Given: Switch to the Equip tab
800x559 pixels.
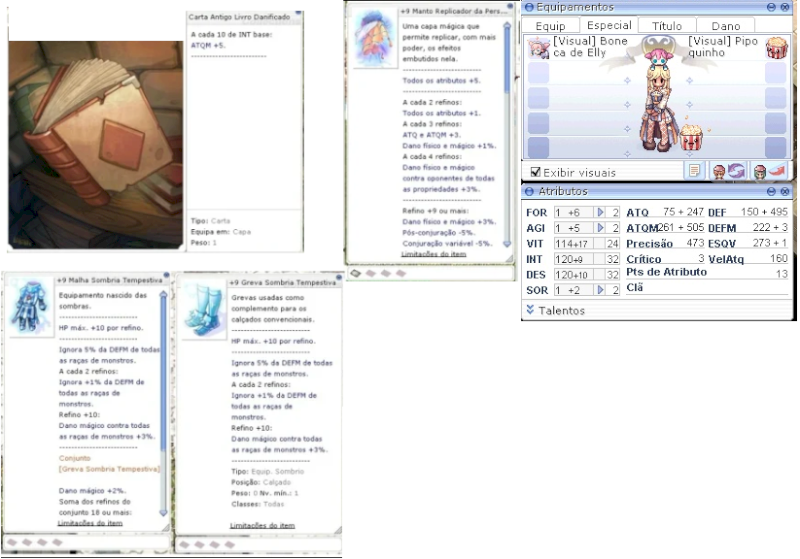Looking at the screenshot, I should point(551,26).
